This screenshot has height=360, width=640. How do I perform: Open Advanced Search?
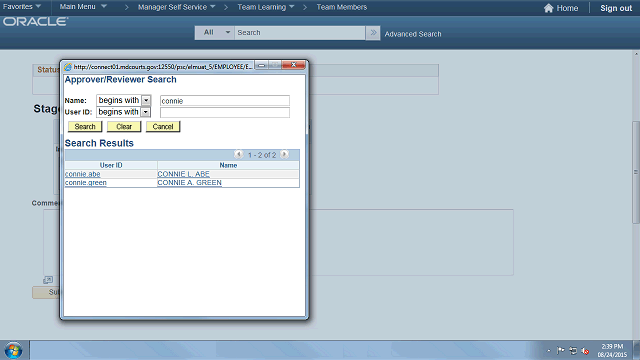(413, 34)
